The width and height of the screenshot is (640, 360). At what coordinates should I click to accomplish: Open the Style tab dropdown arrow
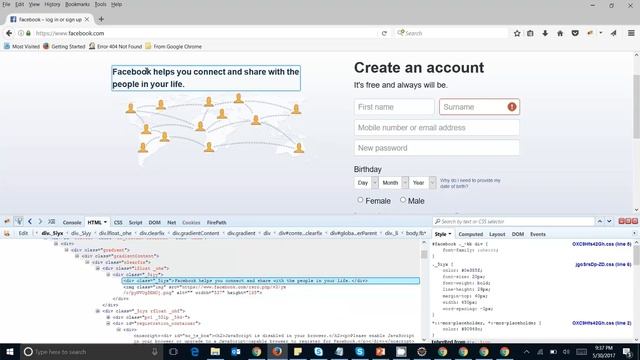tap(450, 234)
